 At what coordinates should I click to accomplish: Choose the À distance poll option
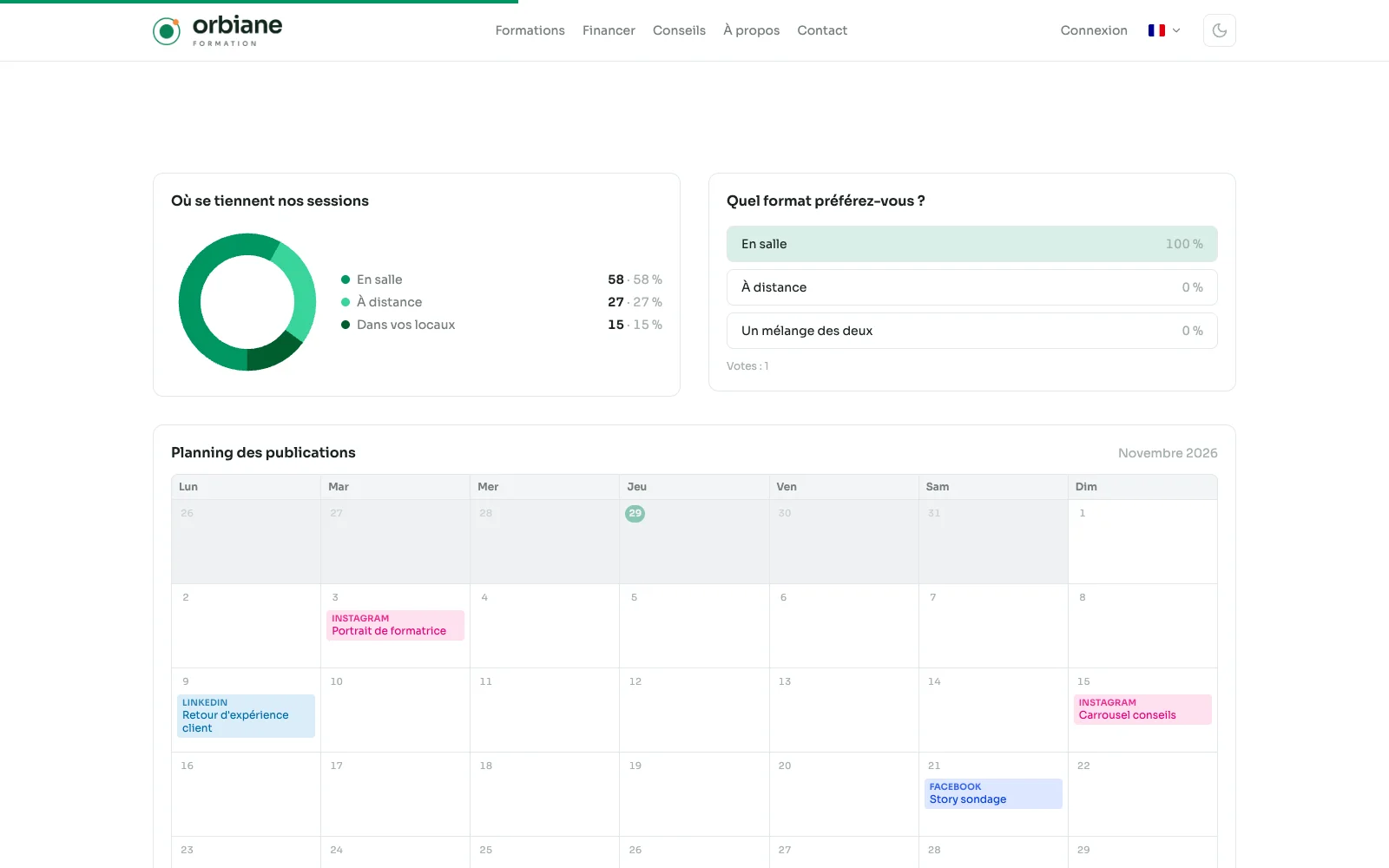point(972,287)
